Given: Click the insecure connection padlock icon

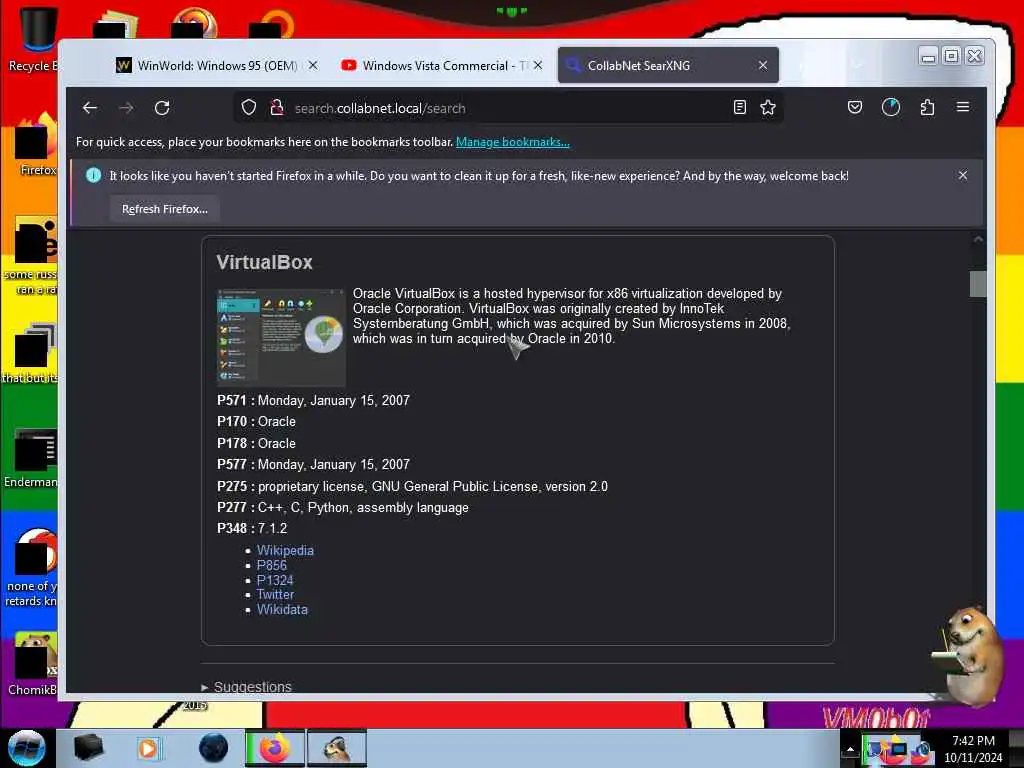Looking at the screenshot, I should point(277,107).
